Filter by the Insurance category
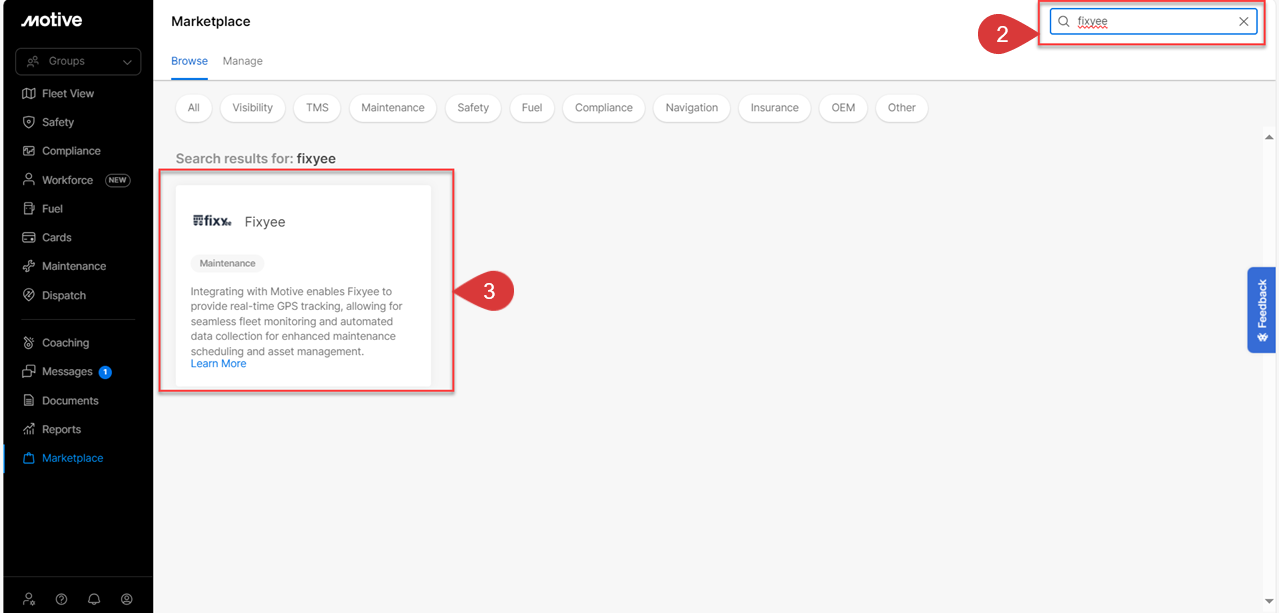This screenshot has height=613, width=1279. pyautogui.click(x=775, y=108)
